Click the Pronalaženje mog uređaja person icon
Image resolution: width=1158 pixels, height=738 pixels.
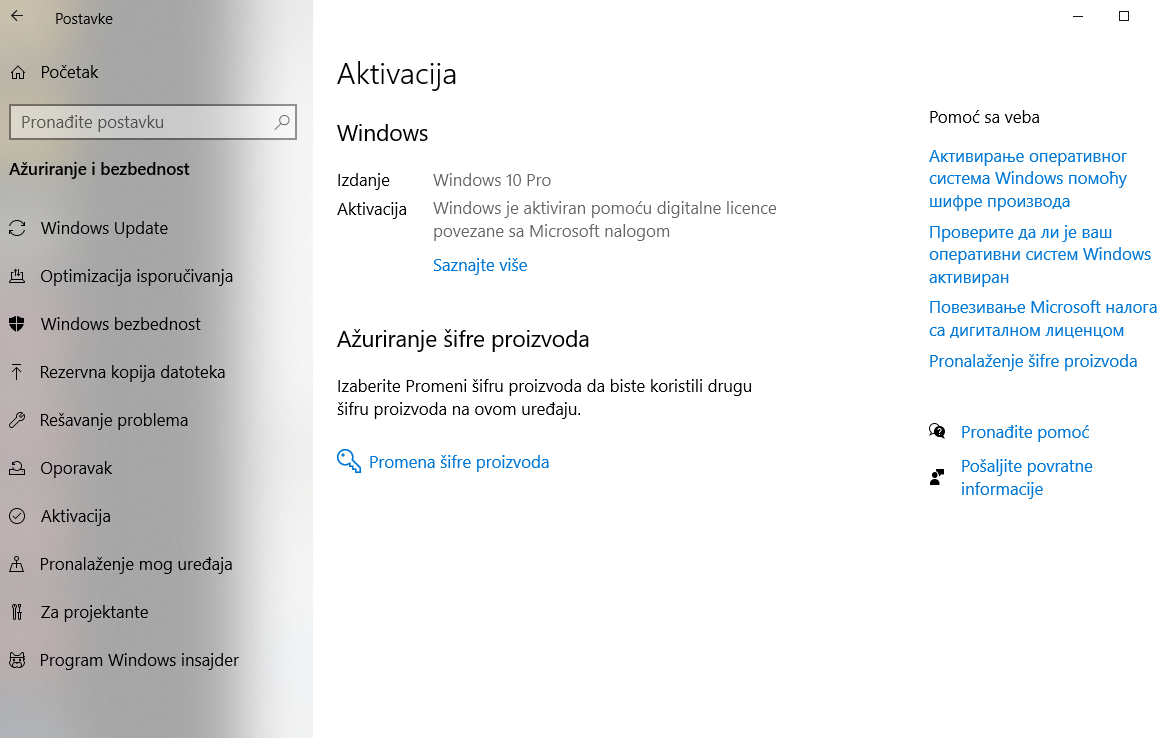tap(17, 564)
